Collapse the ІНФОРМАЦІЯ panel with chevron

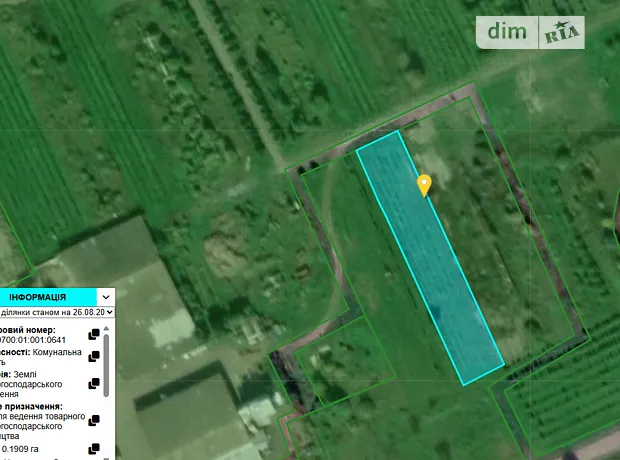click(x=105, y=297)
